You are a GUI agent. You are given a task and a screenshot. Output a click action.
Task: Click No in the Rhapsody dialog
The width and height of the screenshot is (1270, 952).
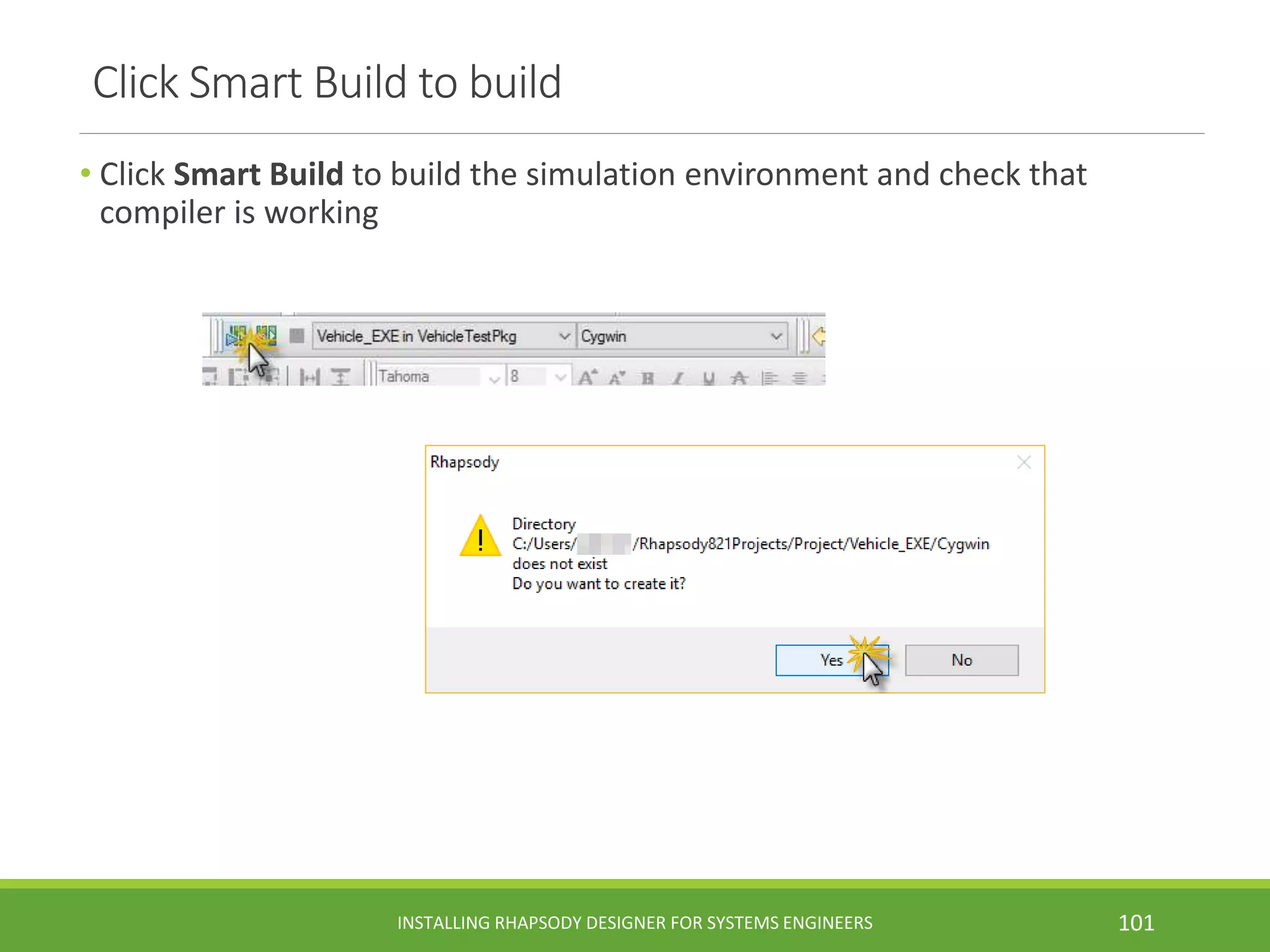pos(962,660)
